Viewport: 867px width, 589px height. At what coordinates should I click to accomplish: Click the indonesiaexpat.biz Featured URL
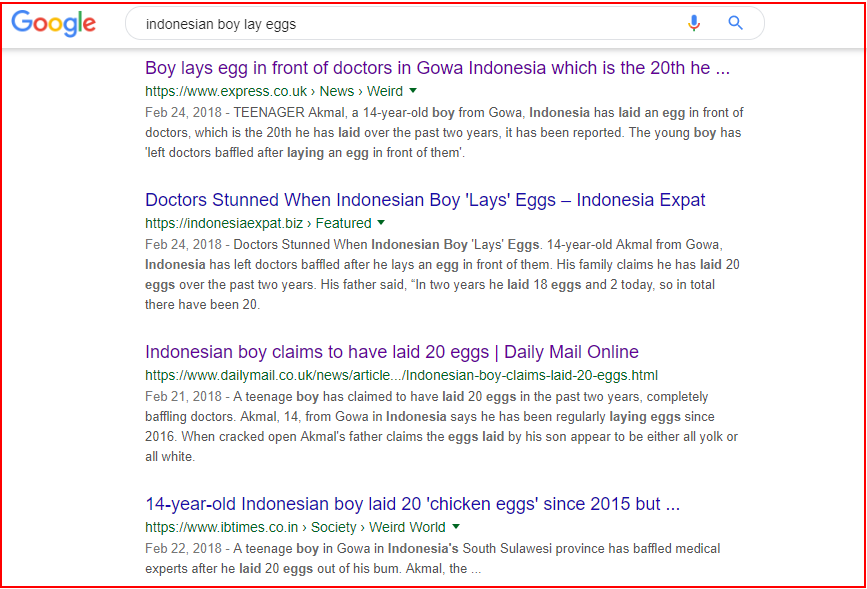coord(258,223)
